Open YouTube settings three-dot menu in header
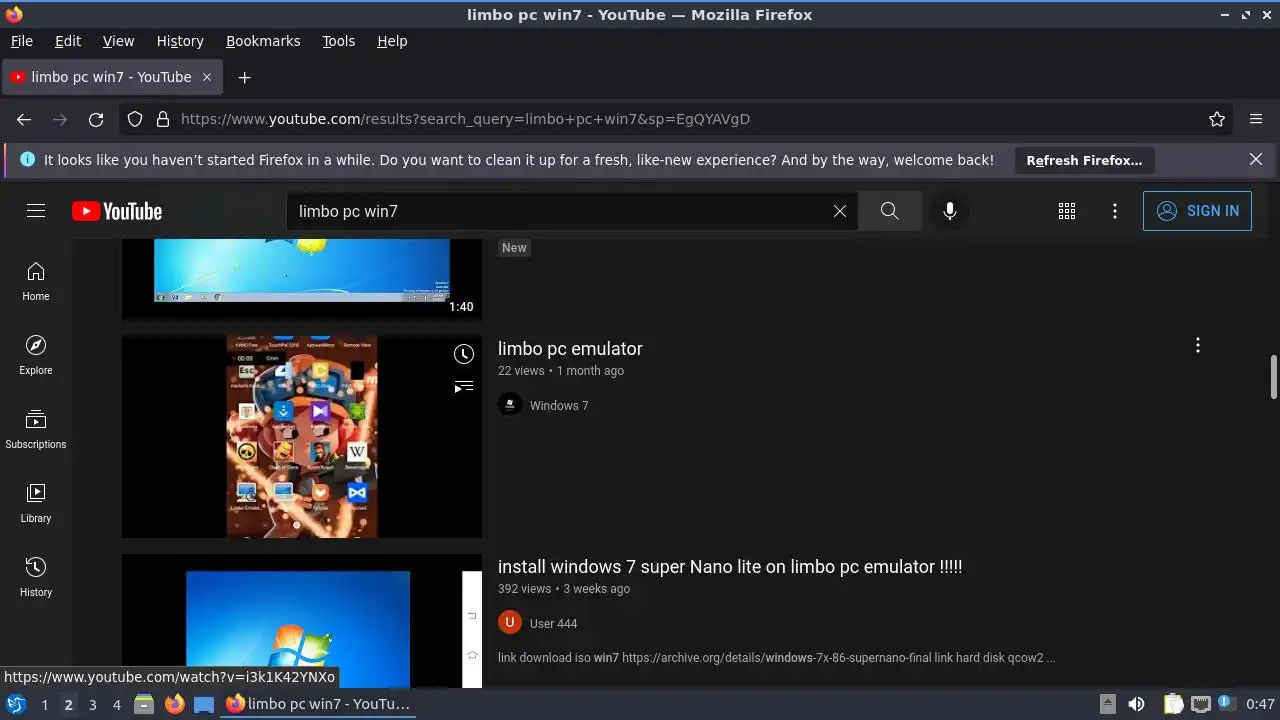This screenshot has width=1280, height=720. point(1115,211)
